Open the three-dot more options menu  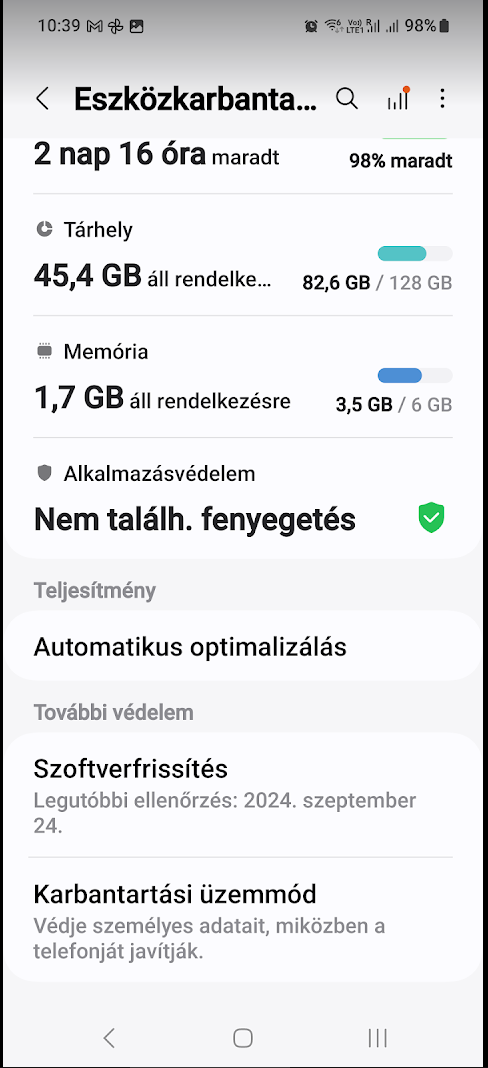pyautogui.click(x=442, y=99)
